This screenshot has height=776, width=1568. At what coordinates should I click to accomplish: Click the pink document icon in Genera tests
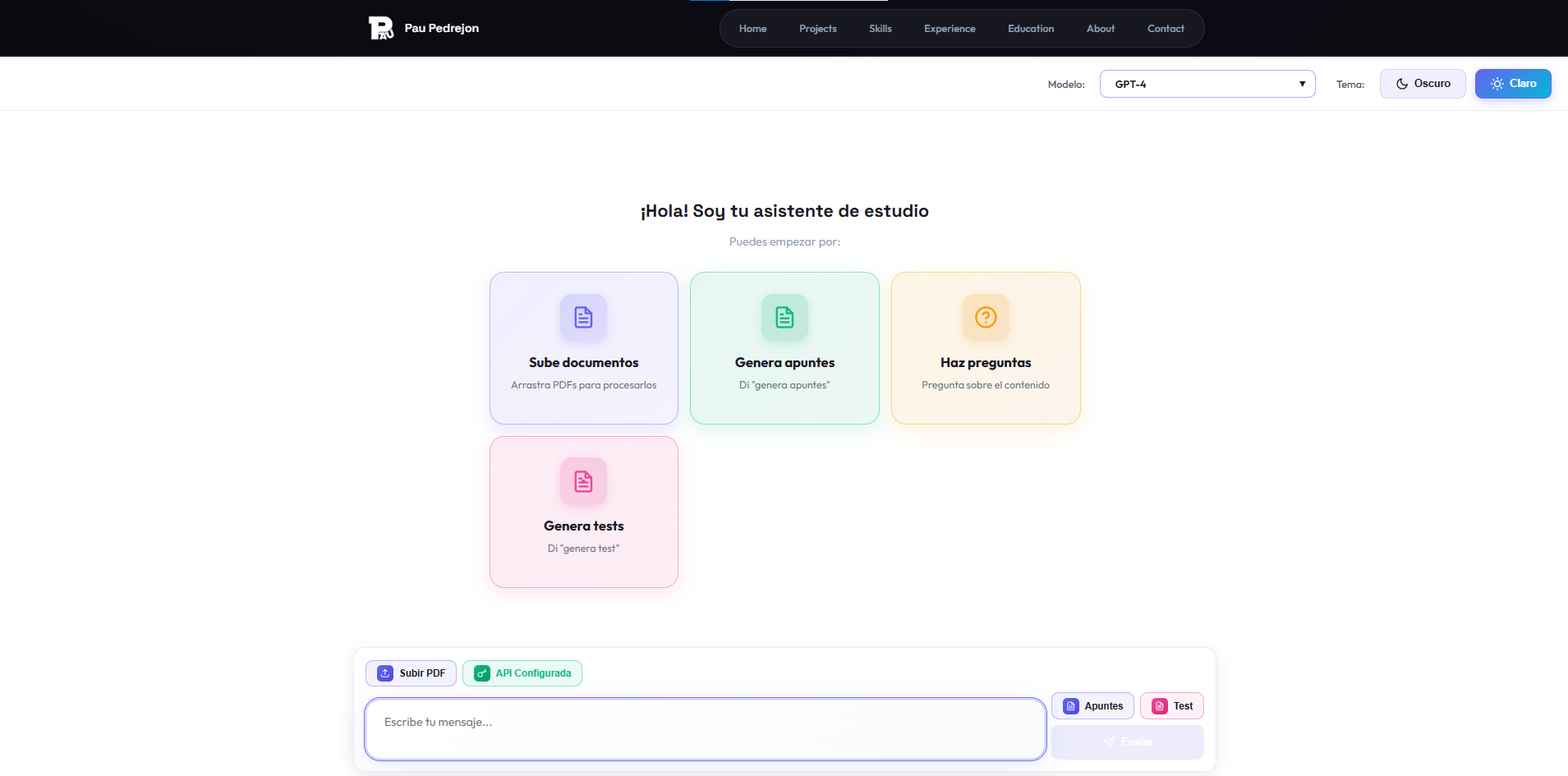[583, 481]
